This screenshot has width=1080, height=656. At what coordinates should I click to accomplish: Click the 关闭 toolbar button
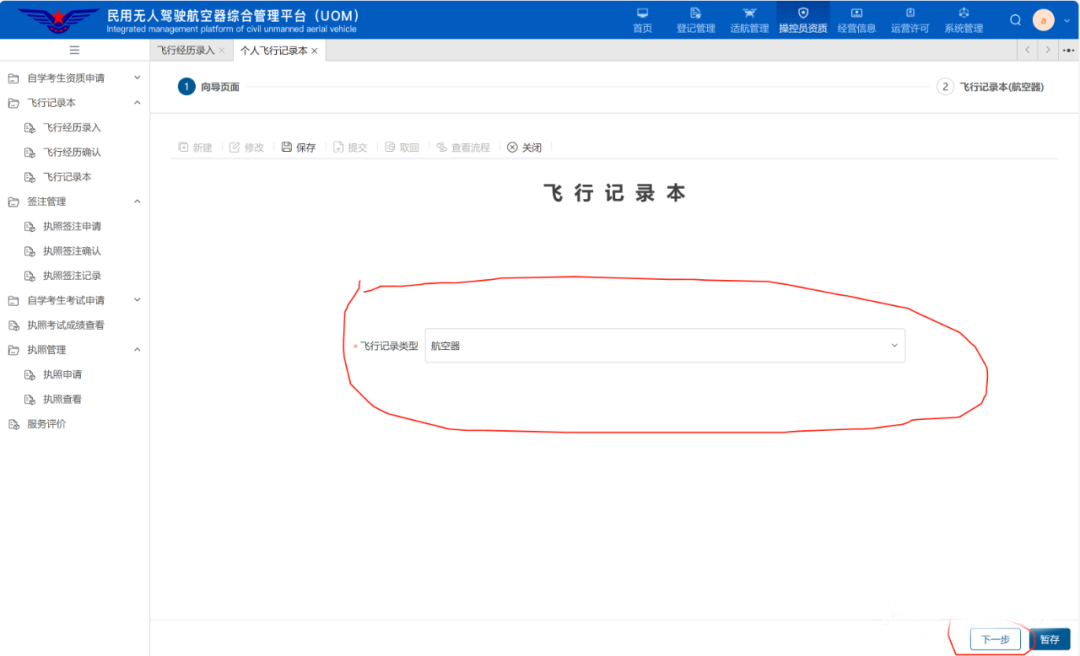click(x=524, y=147)
